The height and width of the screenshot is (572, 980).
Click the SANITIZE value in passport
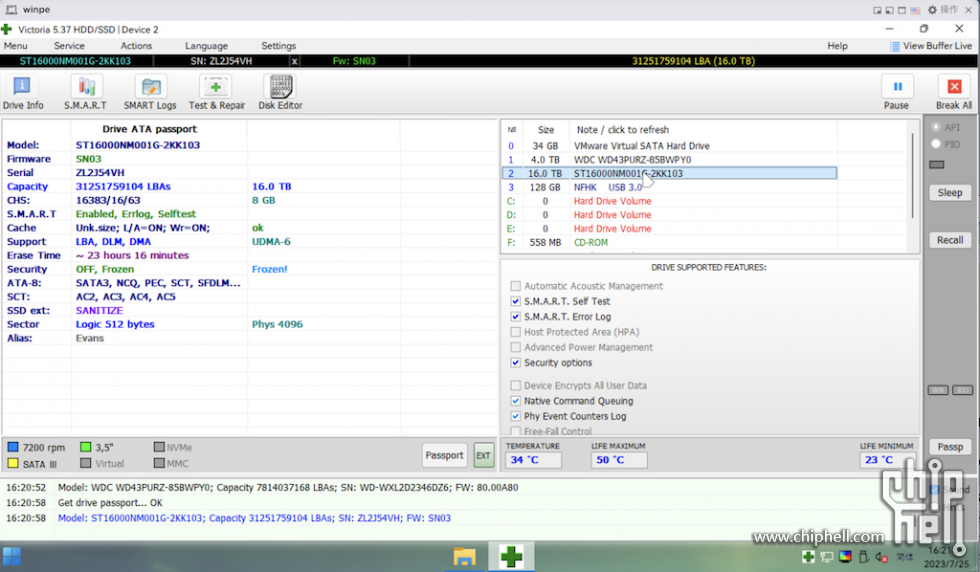click(x=99, y=310)
